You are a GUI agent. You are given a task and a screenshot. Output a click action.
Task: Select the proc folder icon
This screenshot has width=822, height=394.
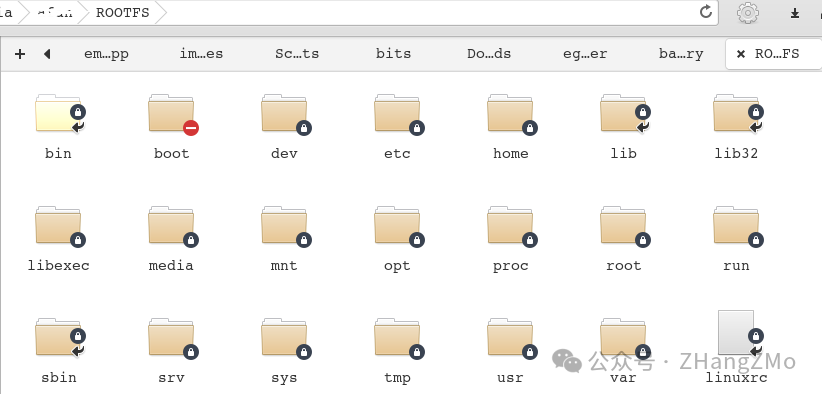[511, 225]
